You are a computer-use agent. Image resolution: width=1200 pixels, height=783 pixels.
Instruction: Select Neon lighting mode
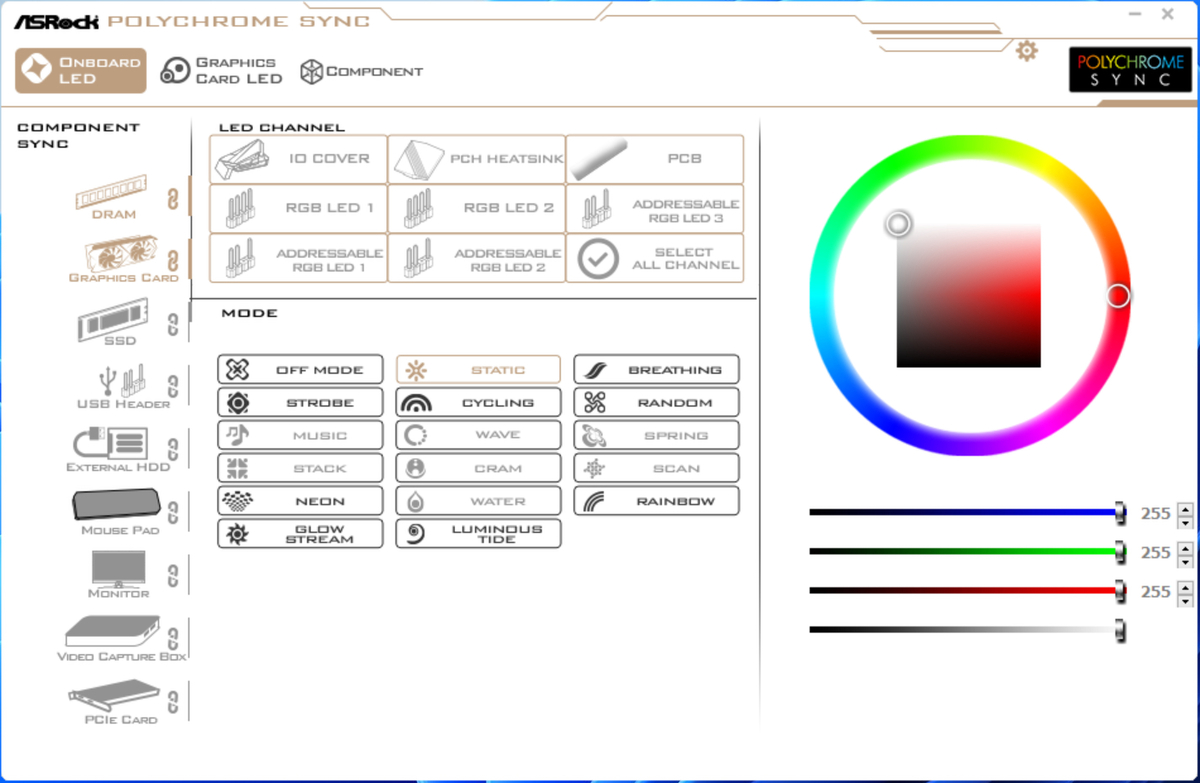tap(300, 501)
